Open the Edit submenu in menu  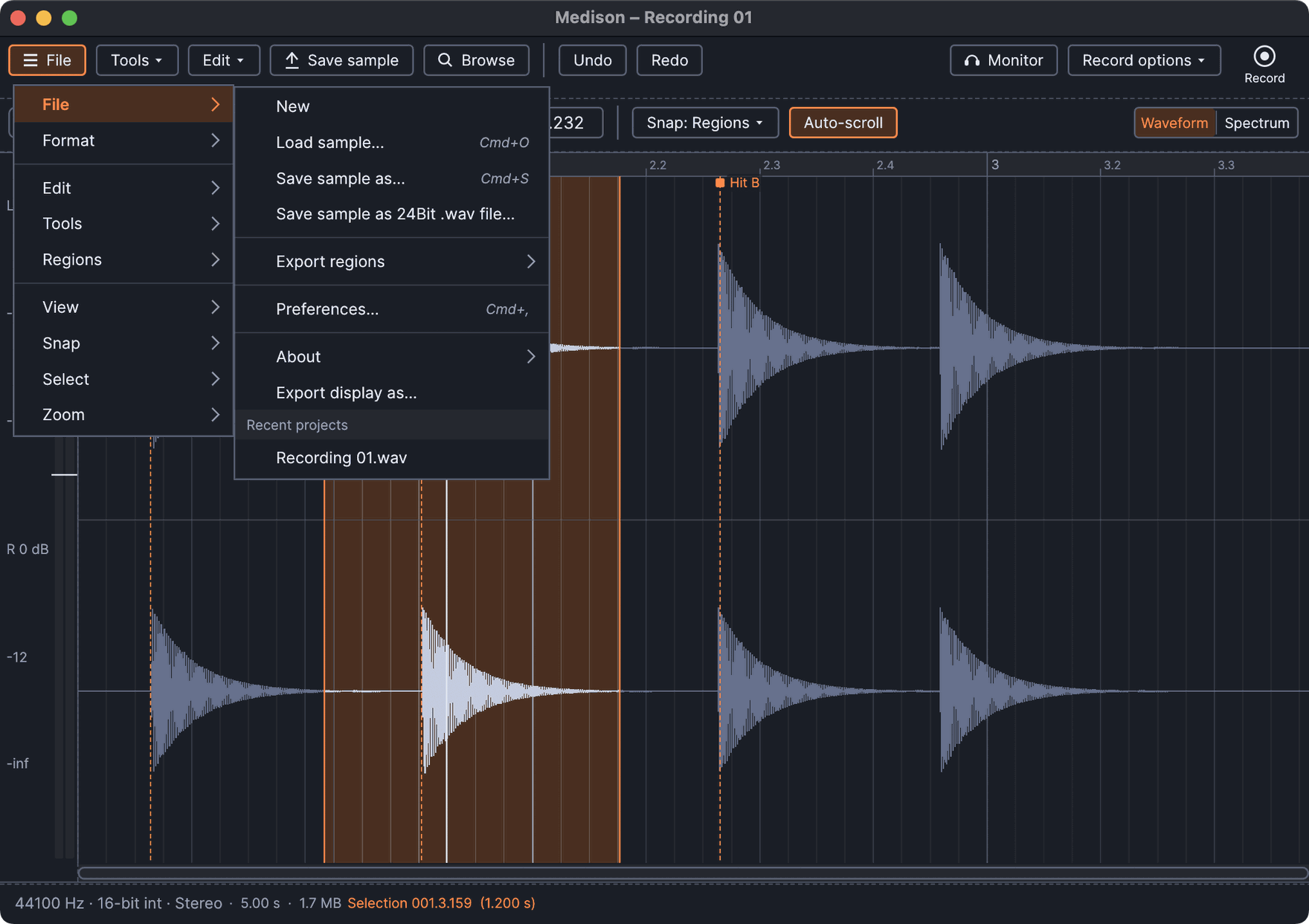tap(123, 188)
